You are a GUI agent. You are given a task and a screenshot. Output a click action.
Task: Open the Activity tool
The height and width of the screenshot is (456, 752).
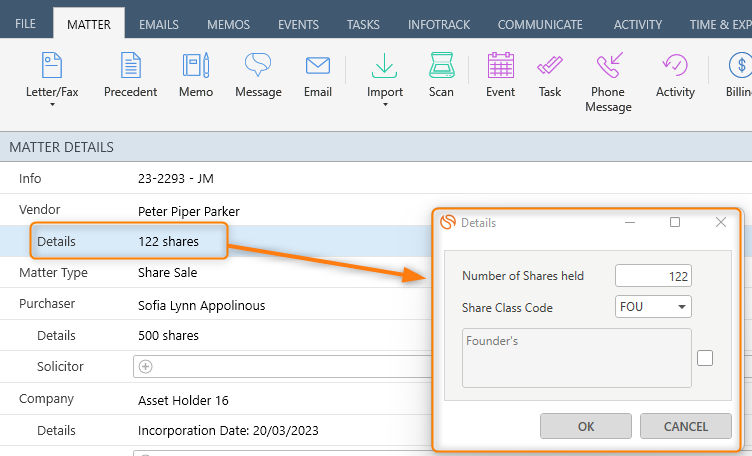pos(675,75)
